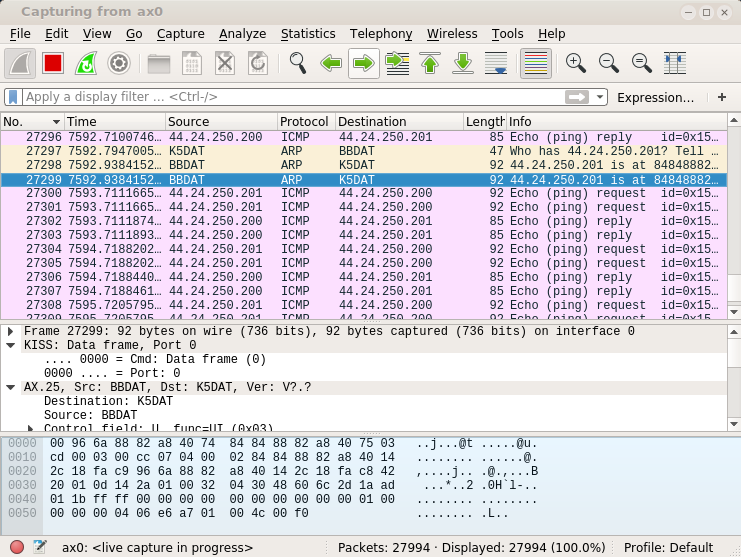Sort by the Protocol column header
The width and height of the screenshot is (741, 557).
coord(306,122)
